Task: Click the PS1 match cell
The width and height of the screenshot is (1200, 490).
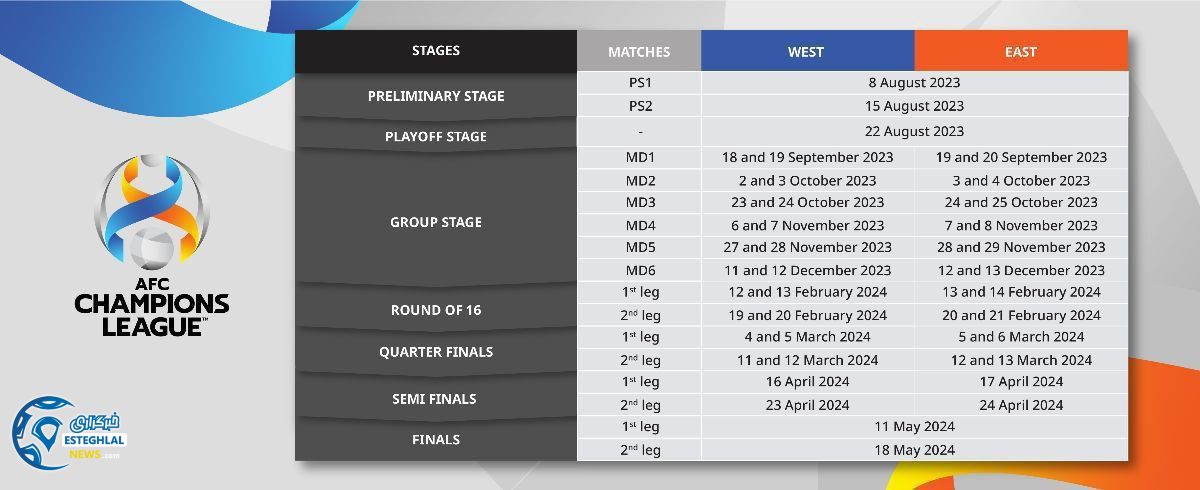Action: [x=640, y=83]
